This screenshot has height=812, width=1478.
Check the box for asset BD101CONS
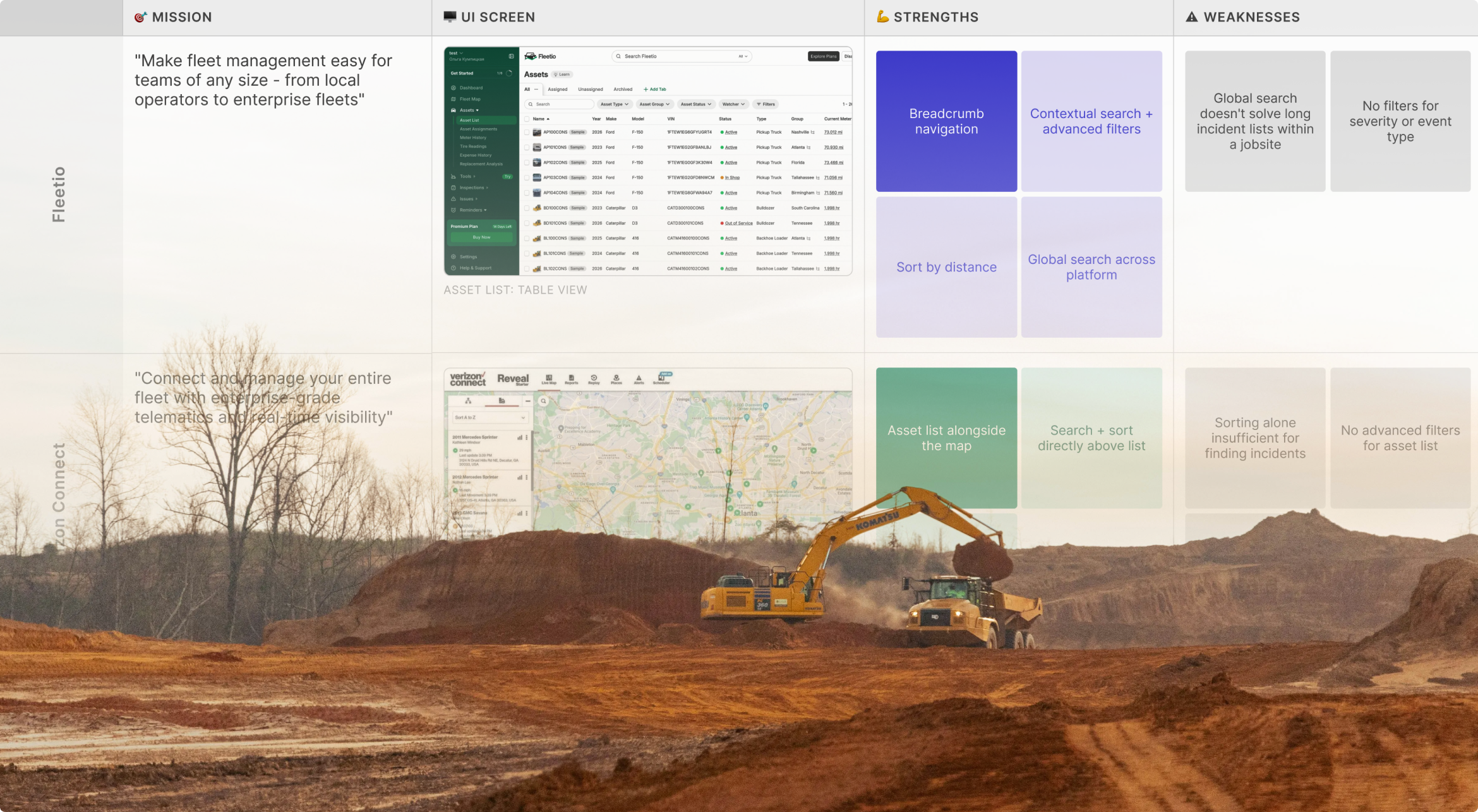[x=527, y=224]
